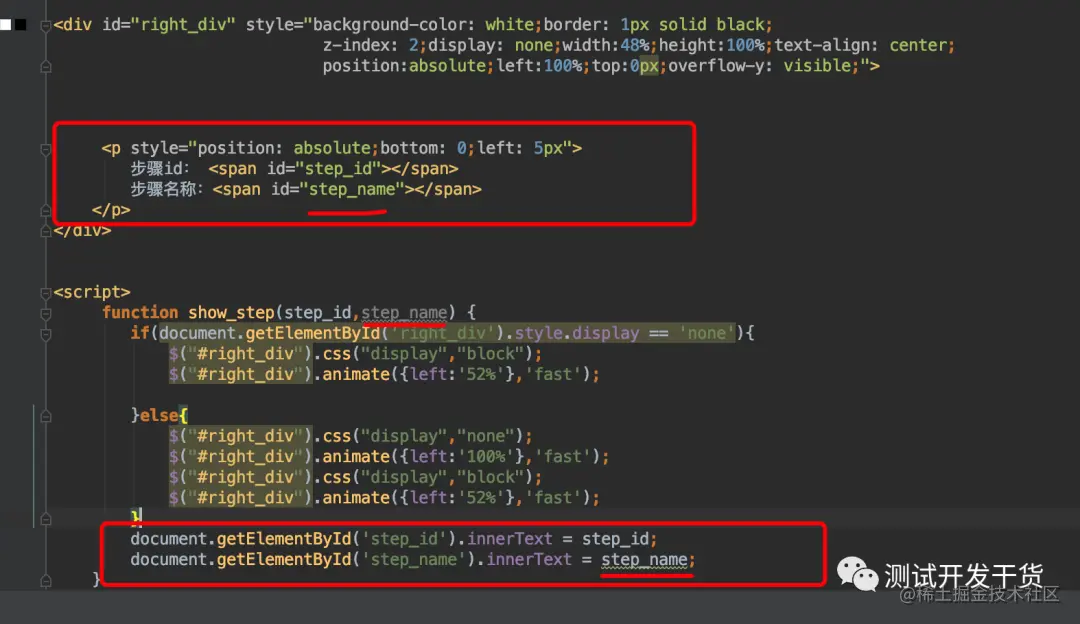
Task: Click fold marker on the position:absolute style line
Action: (45, 67)
